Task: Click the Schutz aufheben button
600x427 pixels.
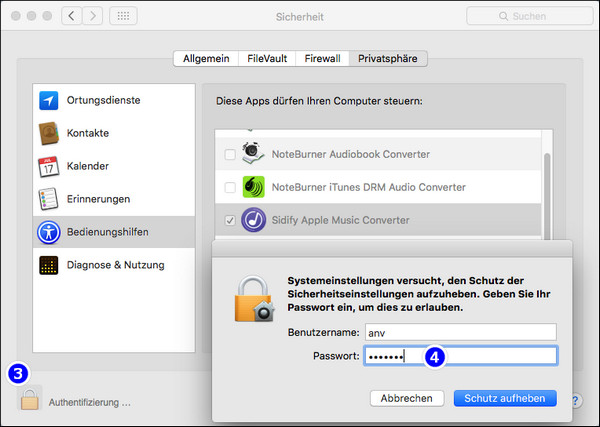Action: (x=505, y=398)
